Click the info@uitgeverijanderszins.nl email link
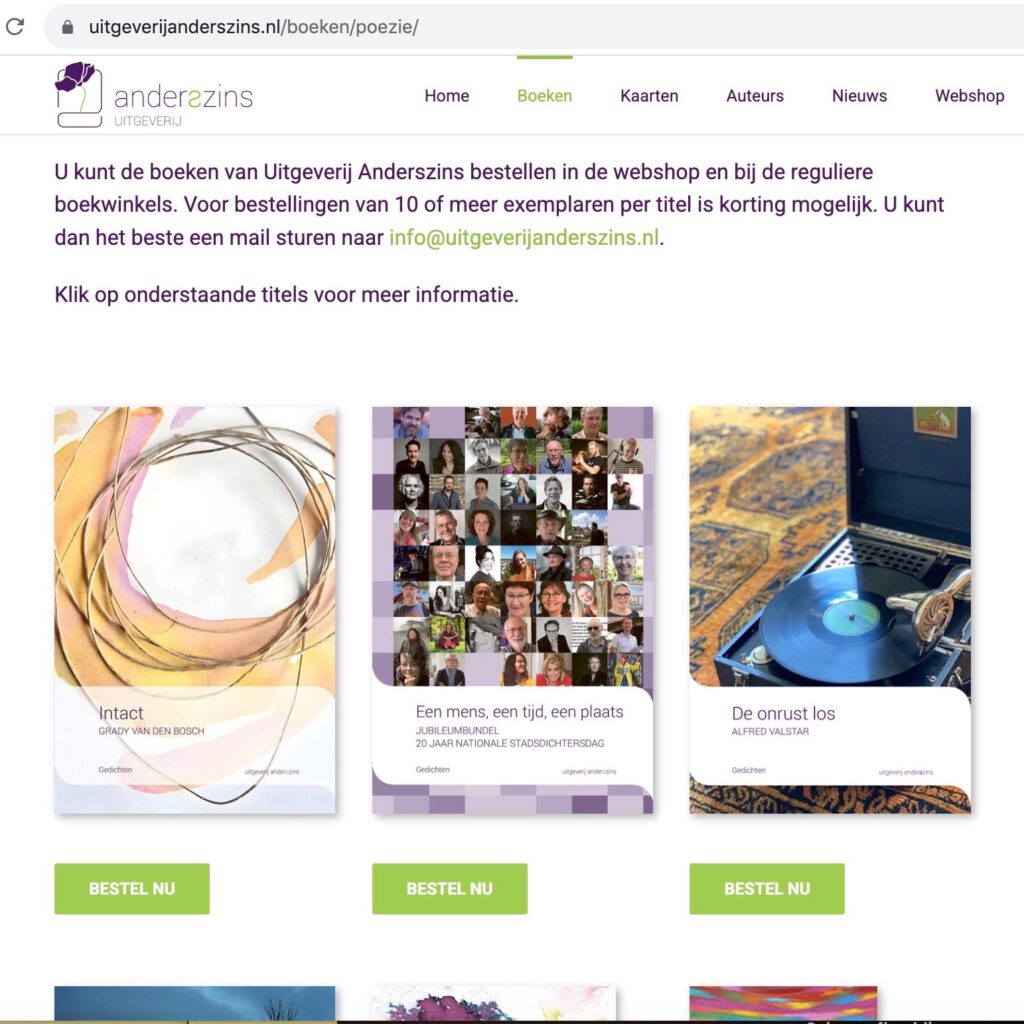The image size is (1024, 1024). coord(524,237)
